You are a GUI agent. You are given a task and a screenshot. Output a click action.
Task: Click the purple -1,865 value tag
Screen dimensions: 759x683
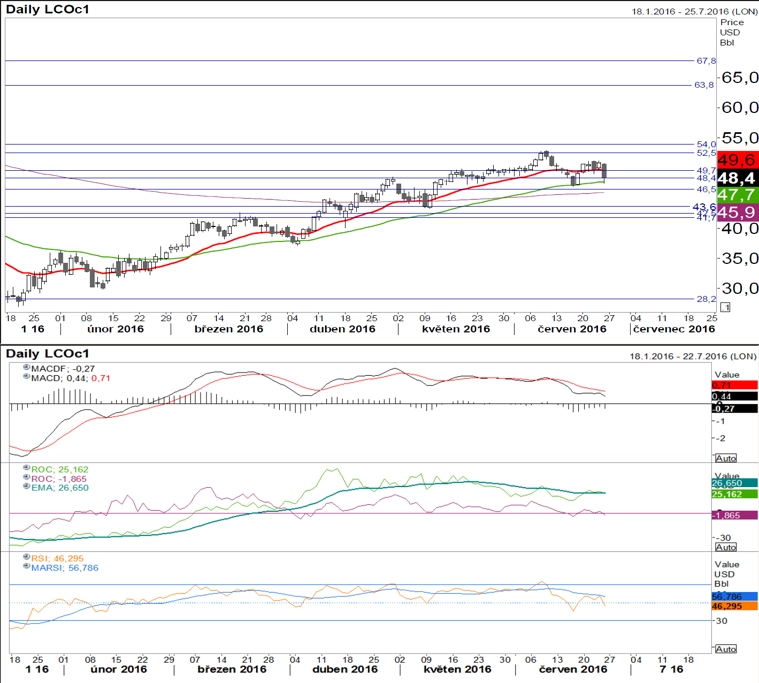pos(734,516)
